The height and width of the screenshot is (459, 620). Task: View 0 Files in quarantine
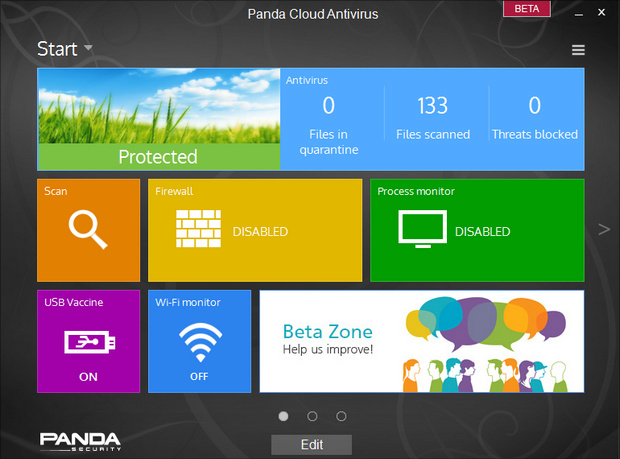pos(329,126)
